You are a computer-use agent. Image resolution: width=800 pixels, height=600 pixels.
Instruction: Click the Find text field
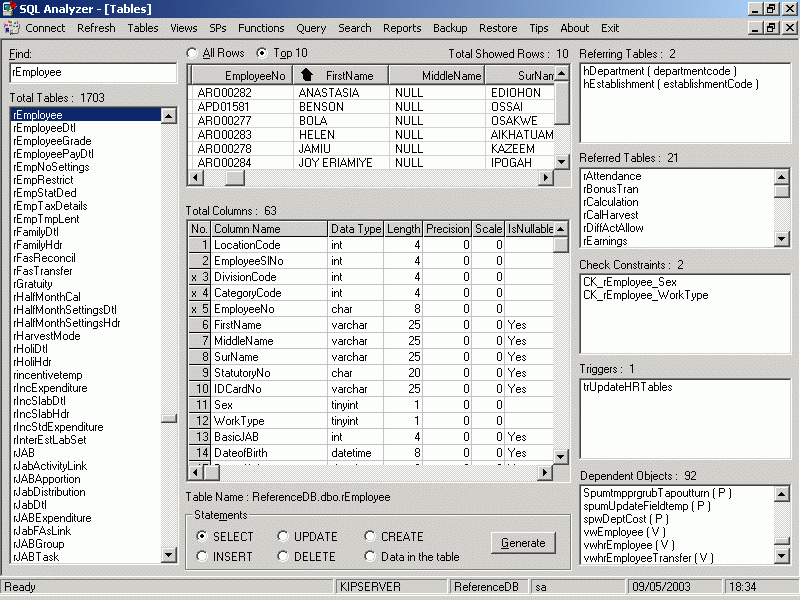tap(93, 72)
